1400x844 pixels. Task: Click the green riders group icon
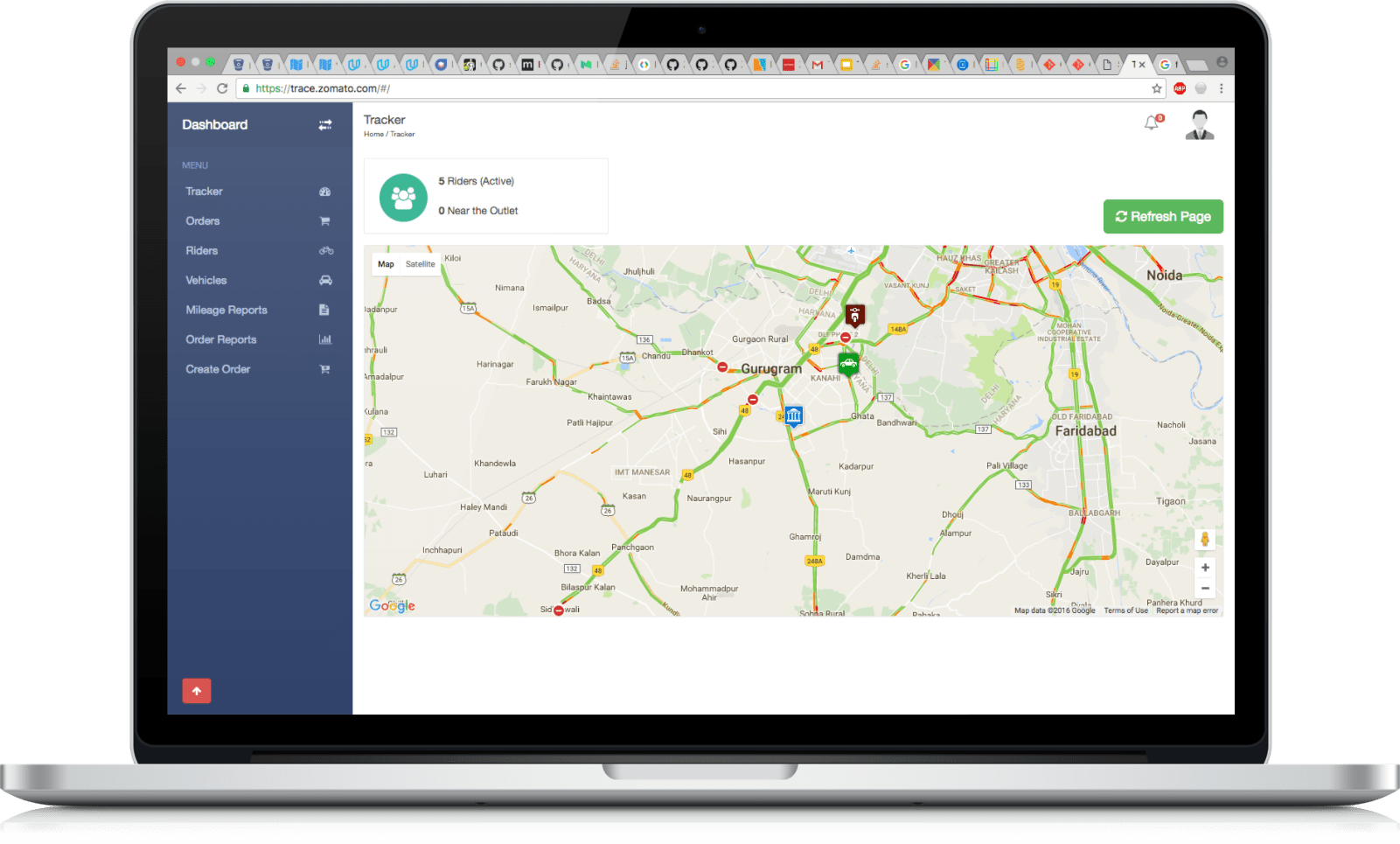pyautogui.click(x=403, y=198)
